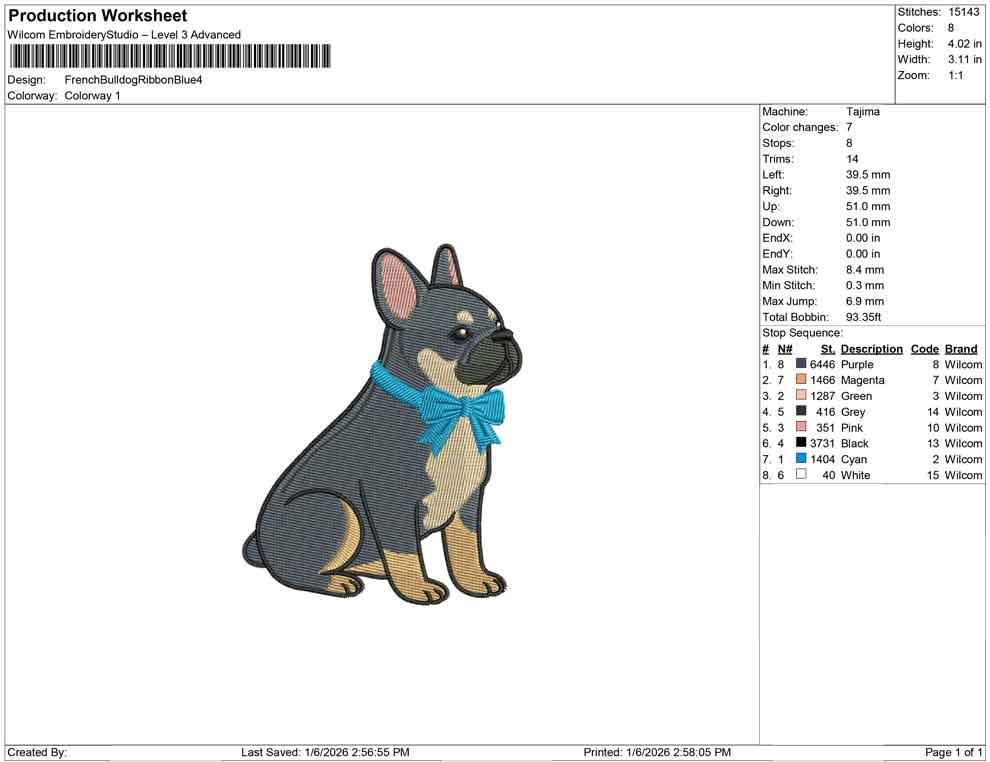
Task: Select the Cyan thread color chip
Action: click(800, 459)
